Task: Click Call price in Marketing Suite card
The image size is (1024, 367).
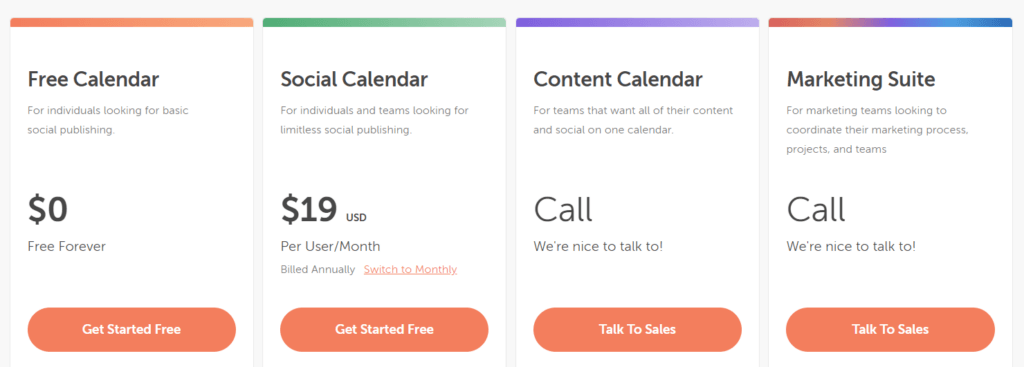Action: tap(816, 210)
